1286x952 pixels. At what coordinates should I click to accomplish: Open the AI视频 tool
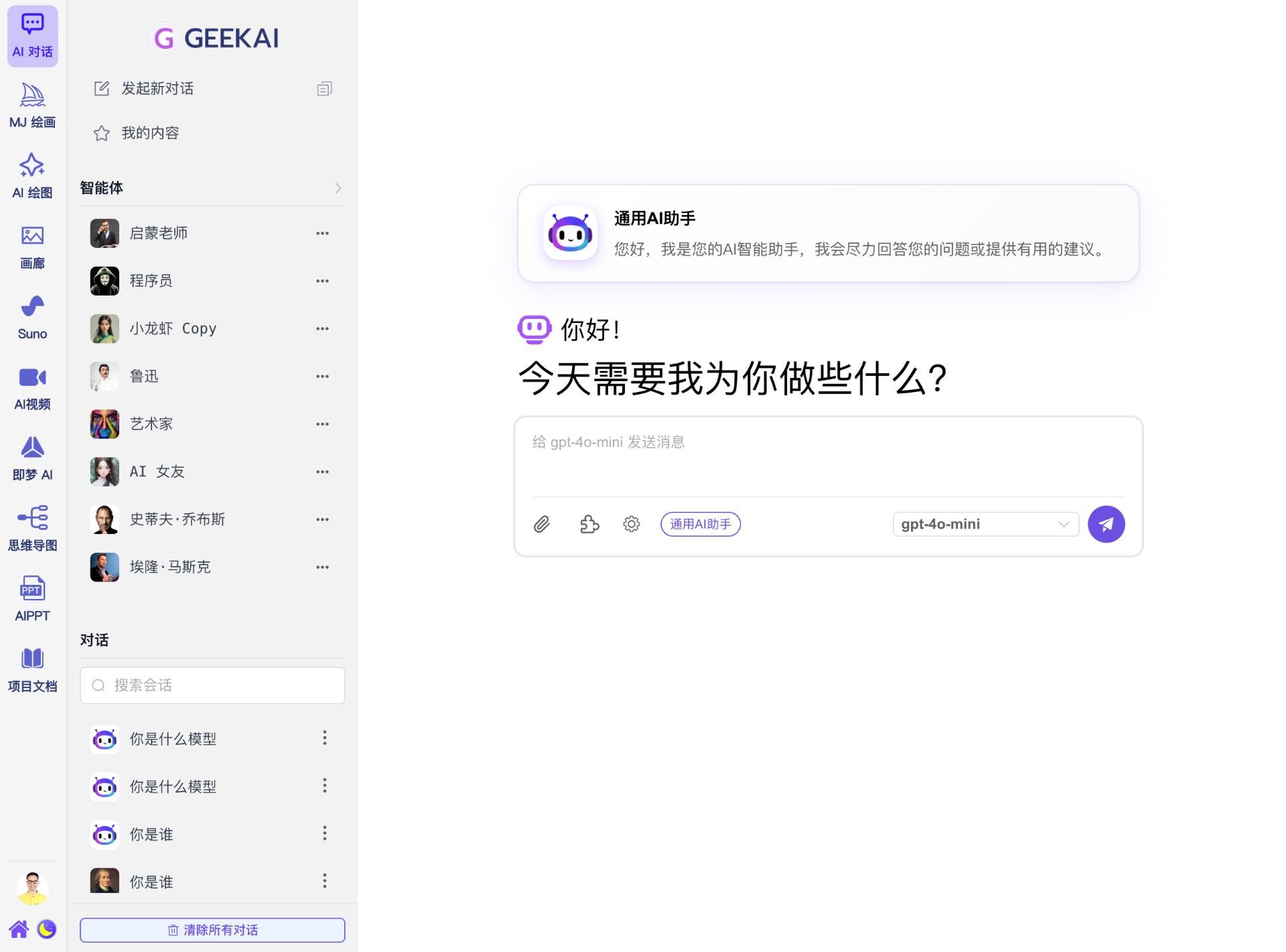31,387
